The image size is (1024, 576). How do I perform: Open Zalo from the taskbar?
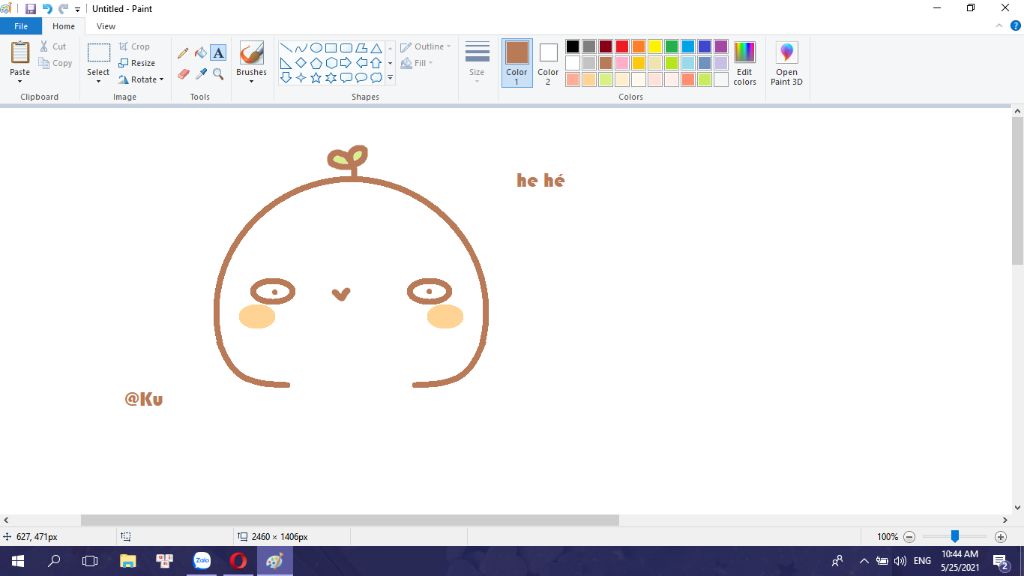202,561
